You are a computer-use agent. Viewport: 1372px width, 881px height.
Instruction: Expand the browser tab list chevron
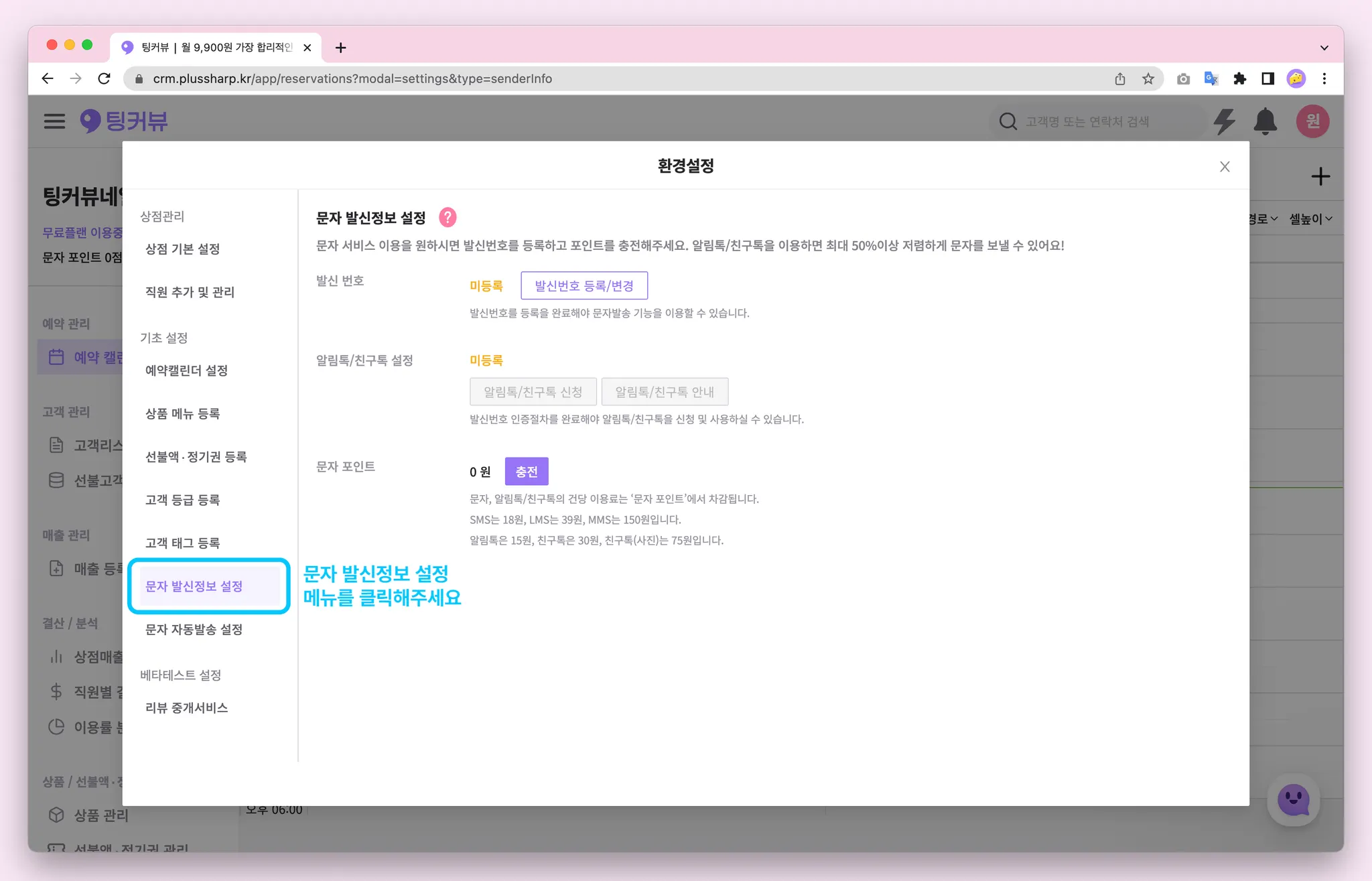pyautogui.click(x=1324, y=48)
